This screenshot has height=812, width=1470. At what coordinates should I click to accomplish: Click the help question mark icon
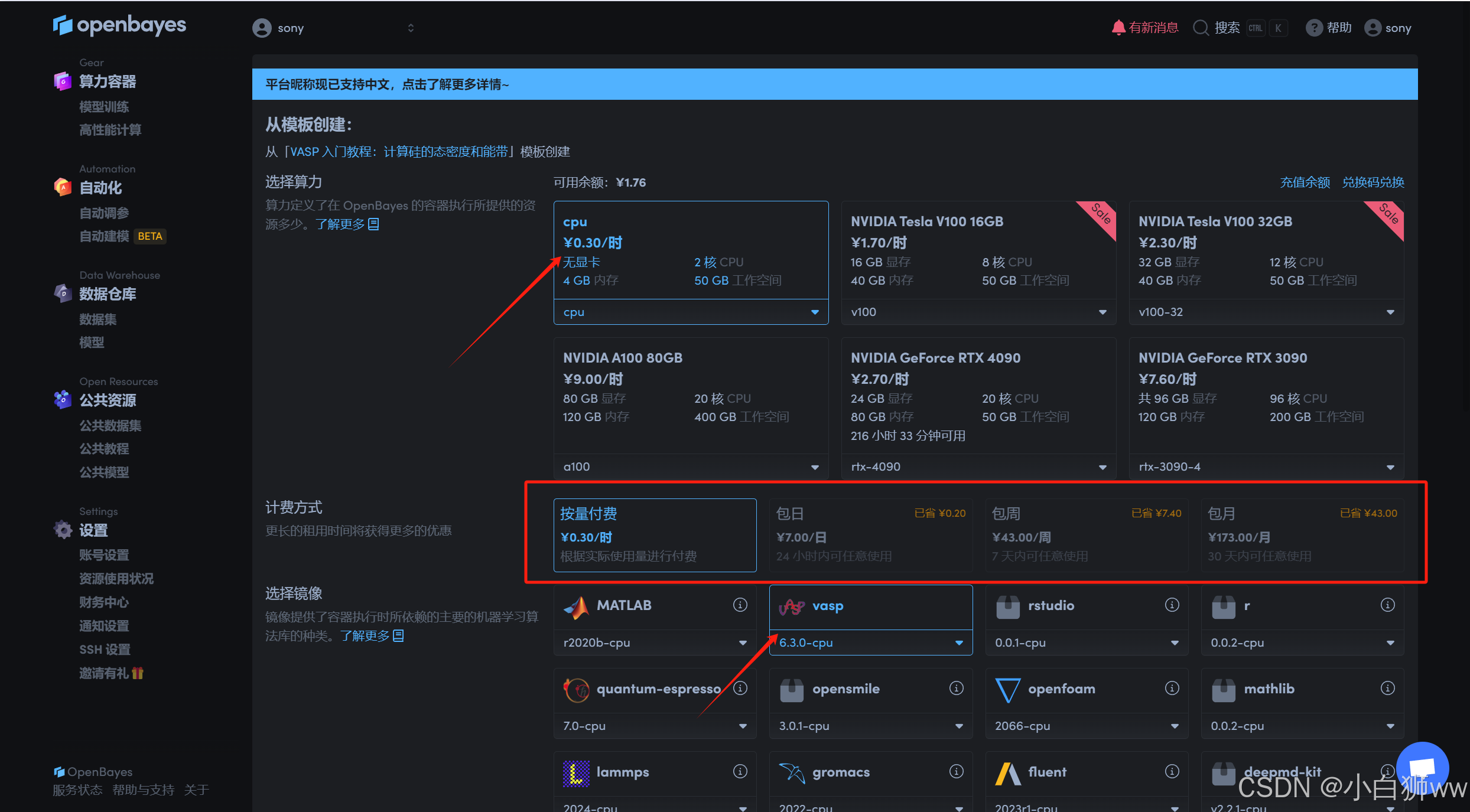pyautogui.click(x=1313, y=28)
